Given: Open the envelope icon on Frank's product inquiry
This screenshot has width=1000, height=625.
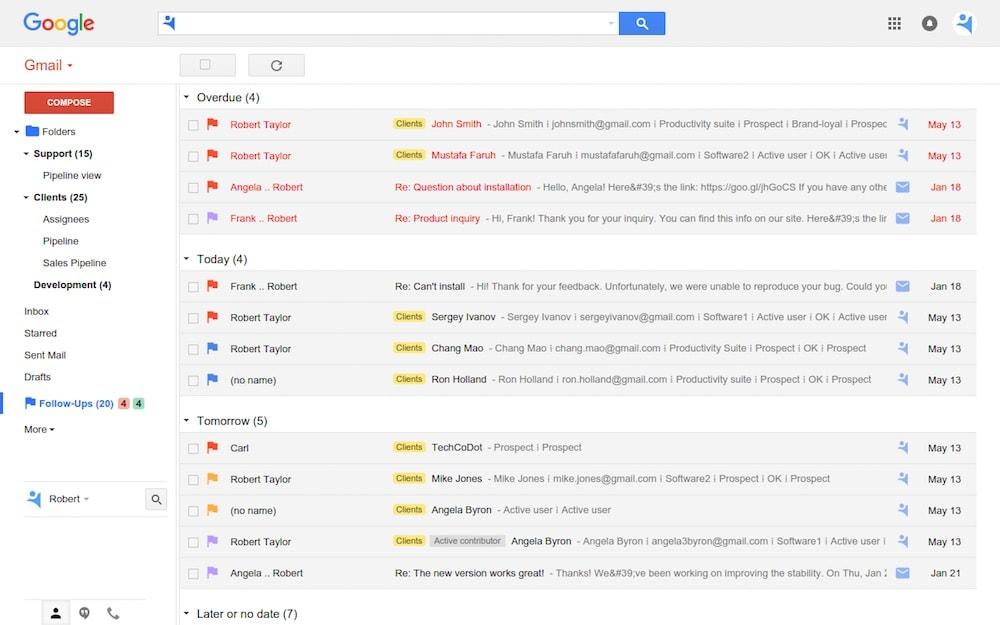Looking at the screenshot, I should [x=903, y=218].
